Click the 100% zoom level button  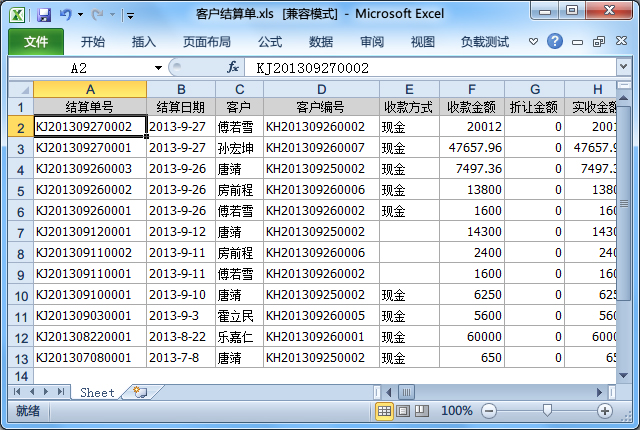[456, 411]
